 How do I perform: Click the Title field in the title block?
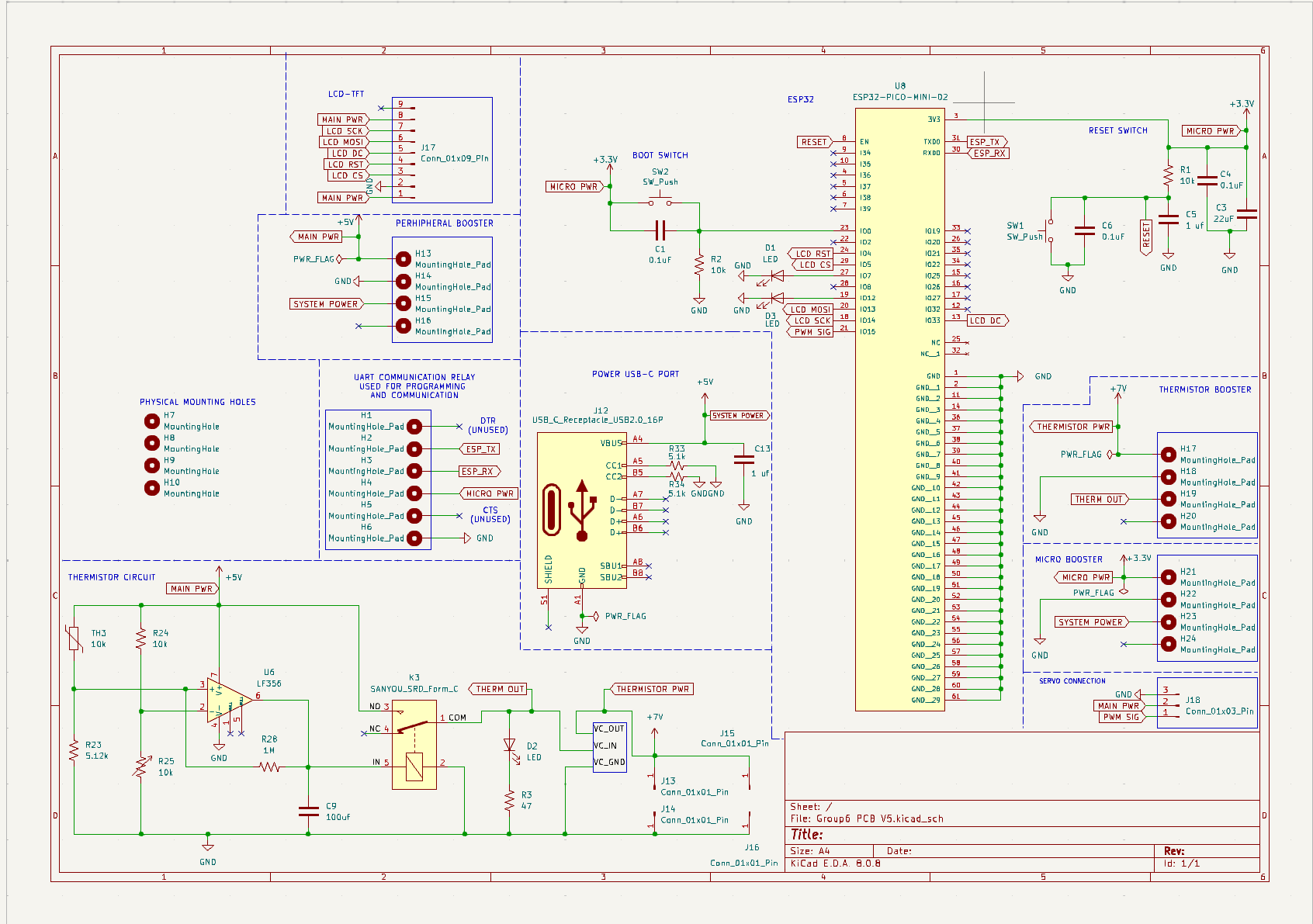pyautogui.click(x=807, y=834)
